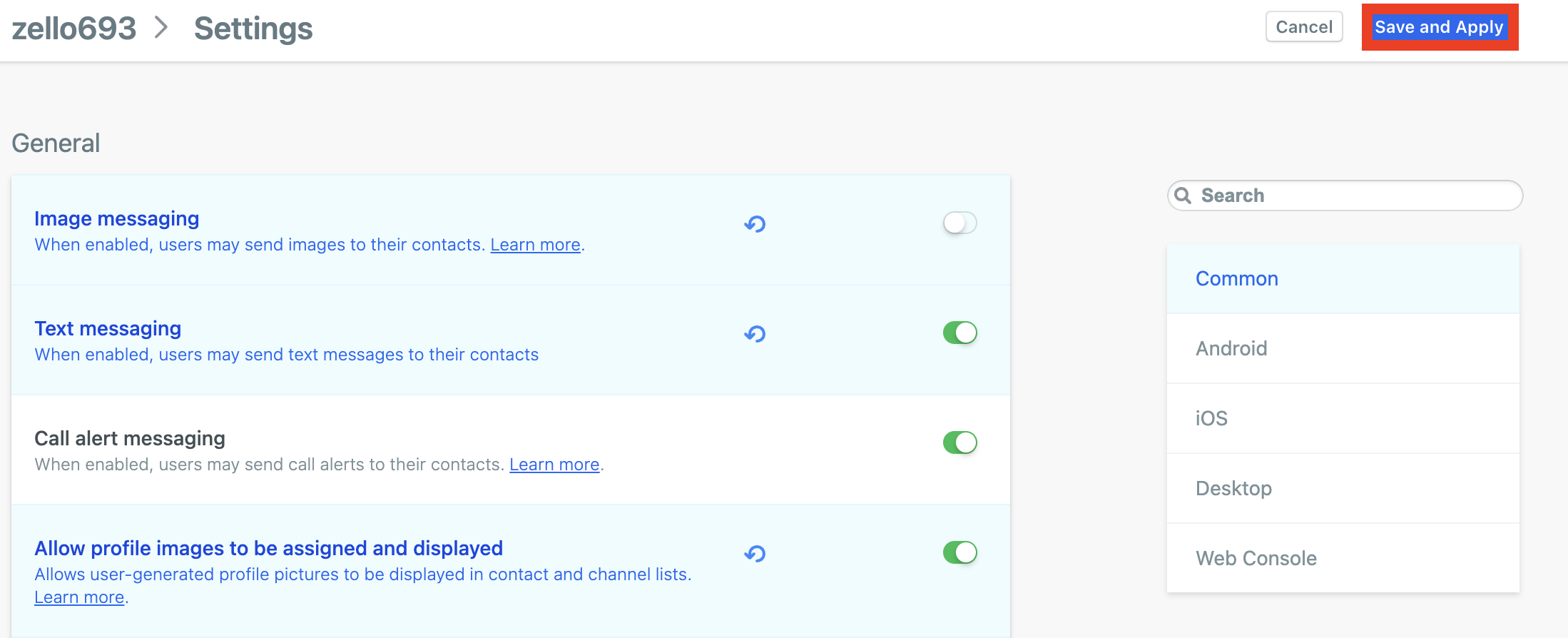
Task: Enable the Image messaging toggle
Action: tap(959, 223)
